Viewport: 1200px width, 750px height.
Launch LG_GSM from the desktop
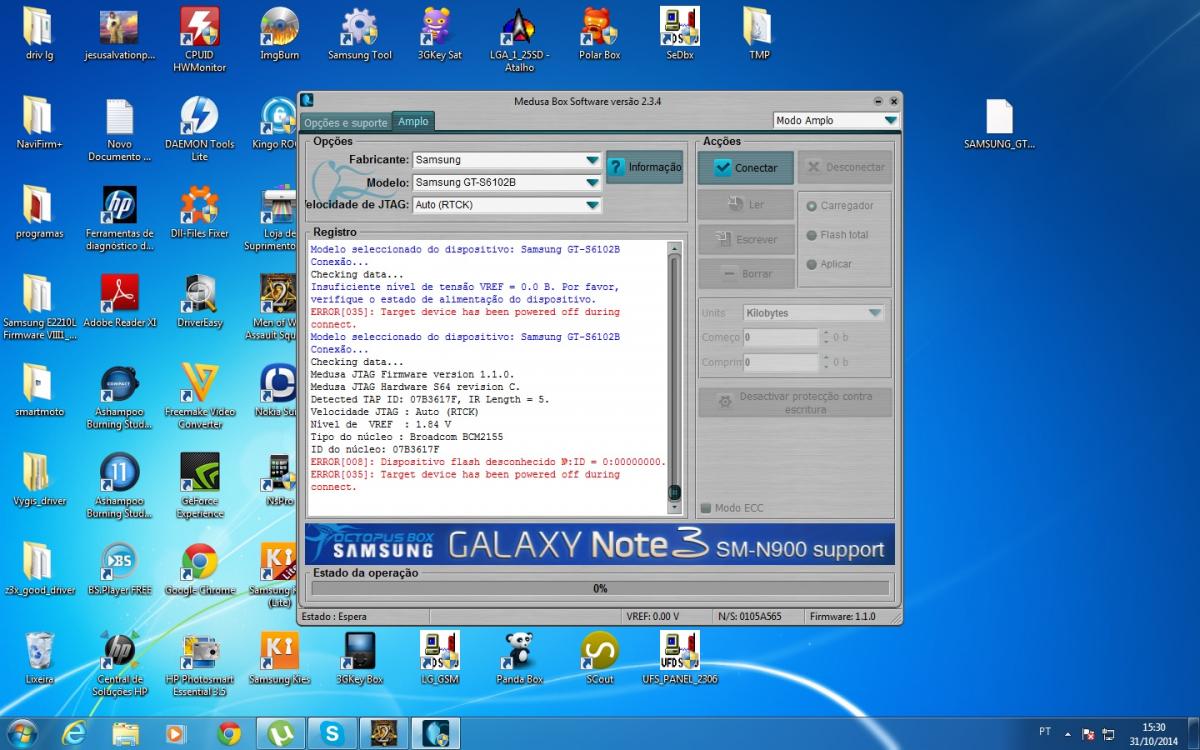coord(439,659)
